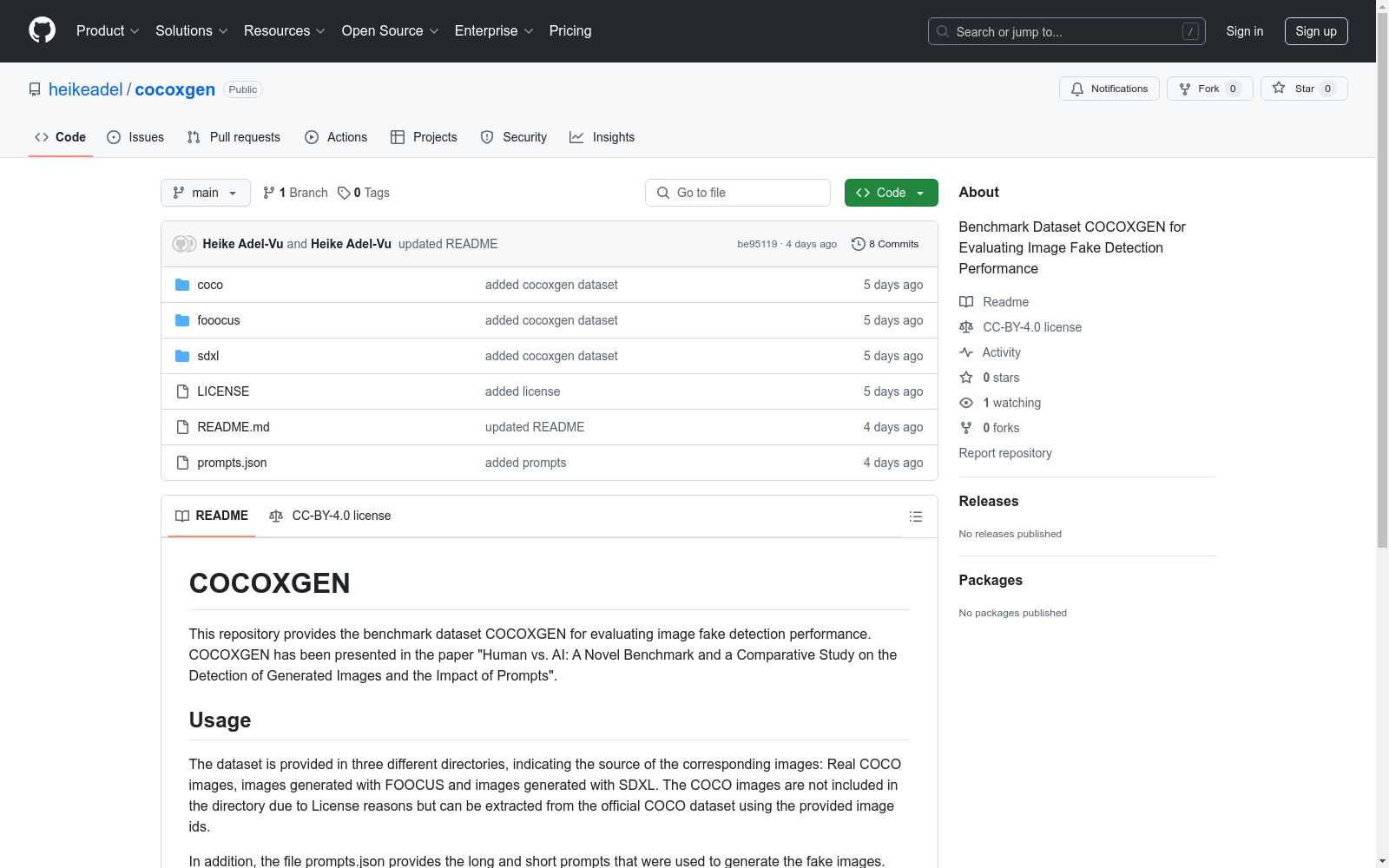Click the commit history clock icon
This screenshot has width=1389, height=868.
point(859,244)
